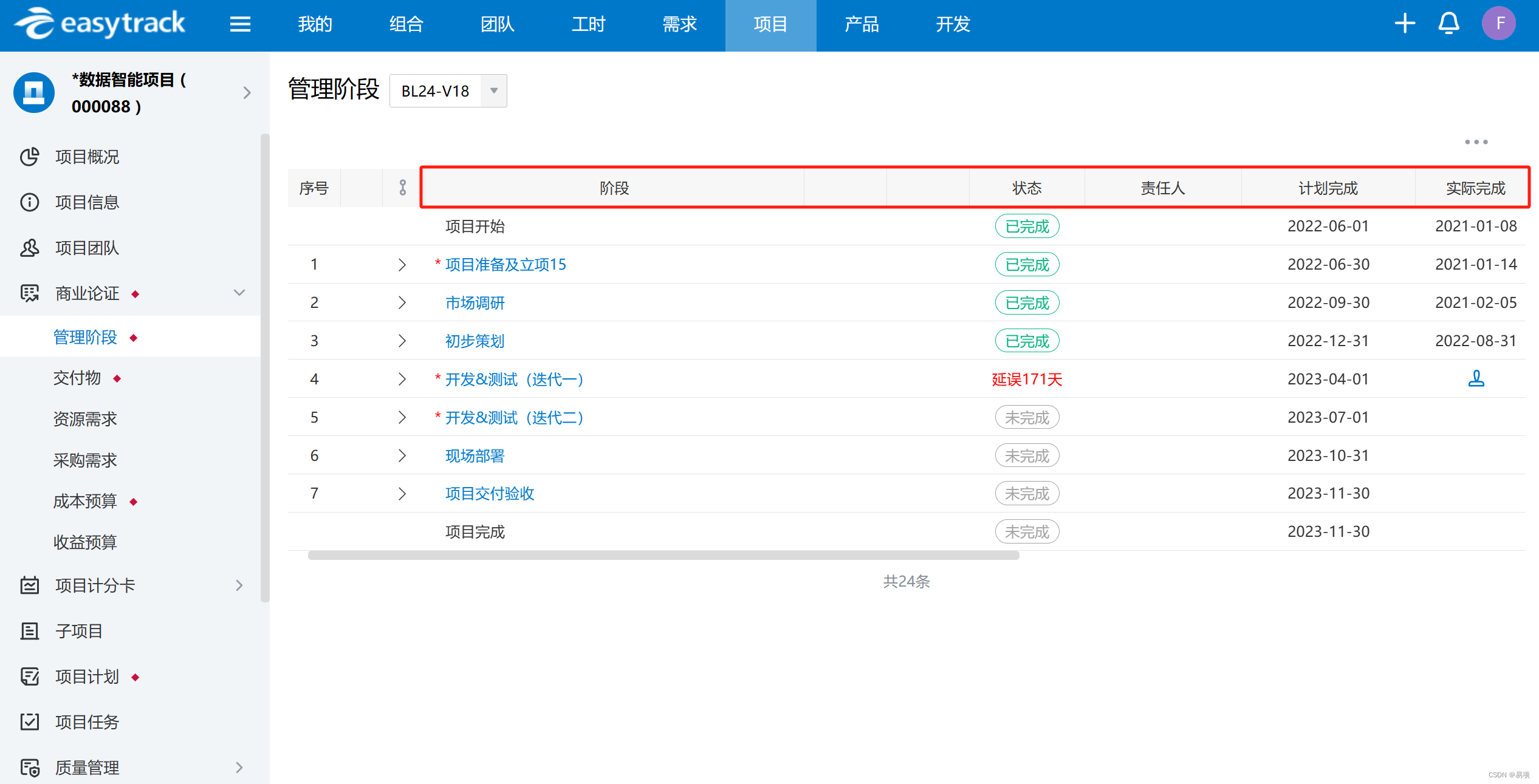
Task: Open 项目交付验收 stage link
Action: [490, 493]
